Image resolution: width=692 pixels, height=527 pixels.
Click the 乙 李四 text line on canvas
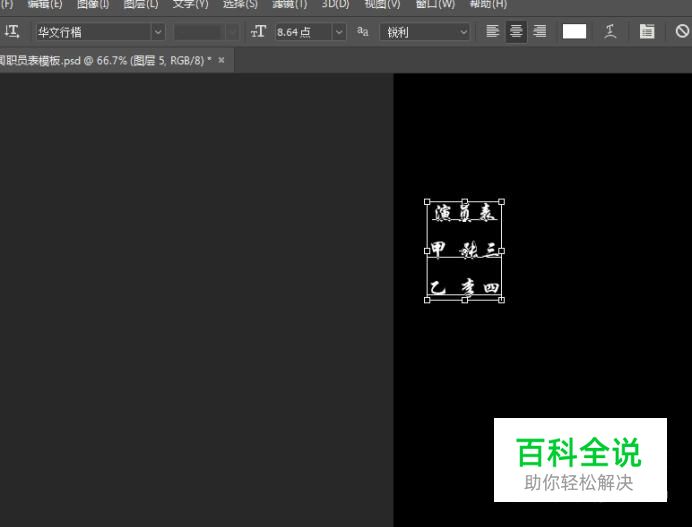[x=464, y=287]
